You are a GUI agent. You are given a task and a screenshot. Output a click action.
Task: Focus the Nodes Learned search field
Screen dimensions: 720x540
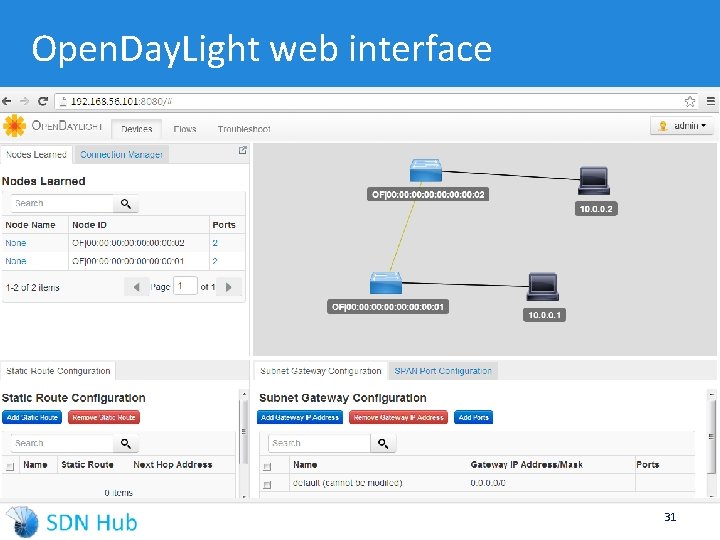coord(62,203)
